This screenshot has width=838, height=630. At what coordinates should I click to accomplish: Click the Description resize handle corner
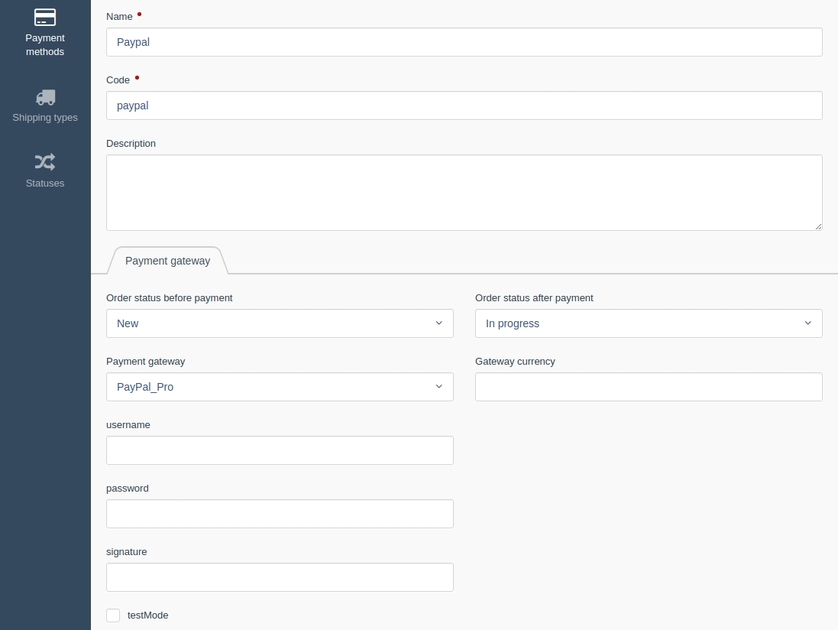(818, 227)
